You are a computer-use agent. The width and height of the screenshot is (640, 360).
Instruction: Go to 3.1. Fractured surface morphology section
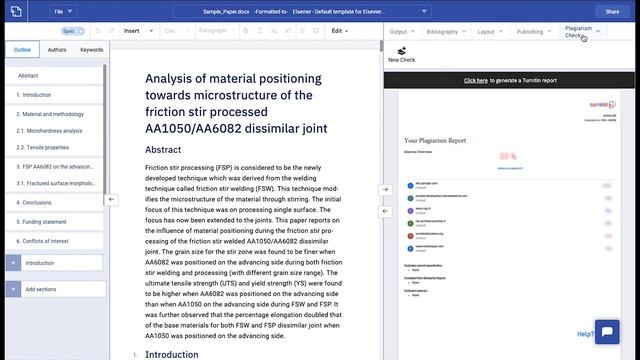(54, 183)
